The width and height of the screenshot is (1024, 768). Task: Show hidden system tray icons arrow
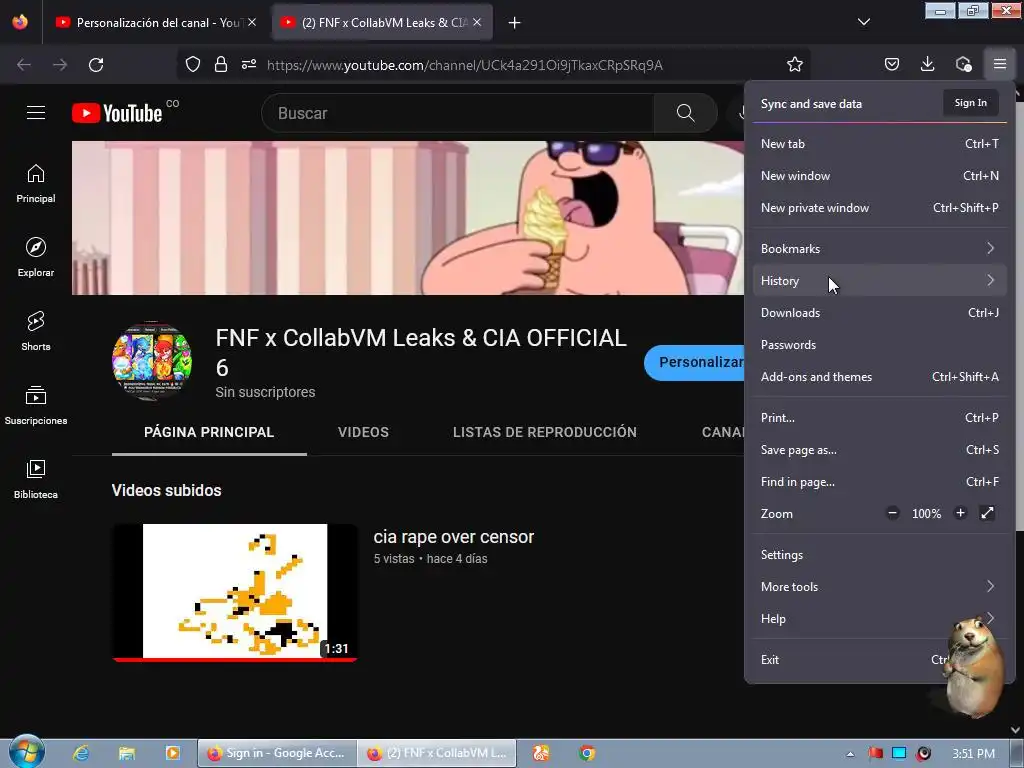click(850, 754)
